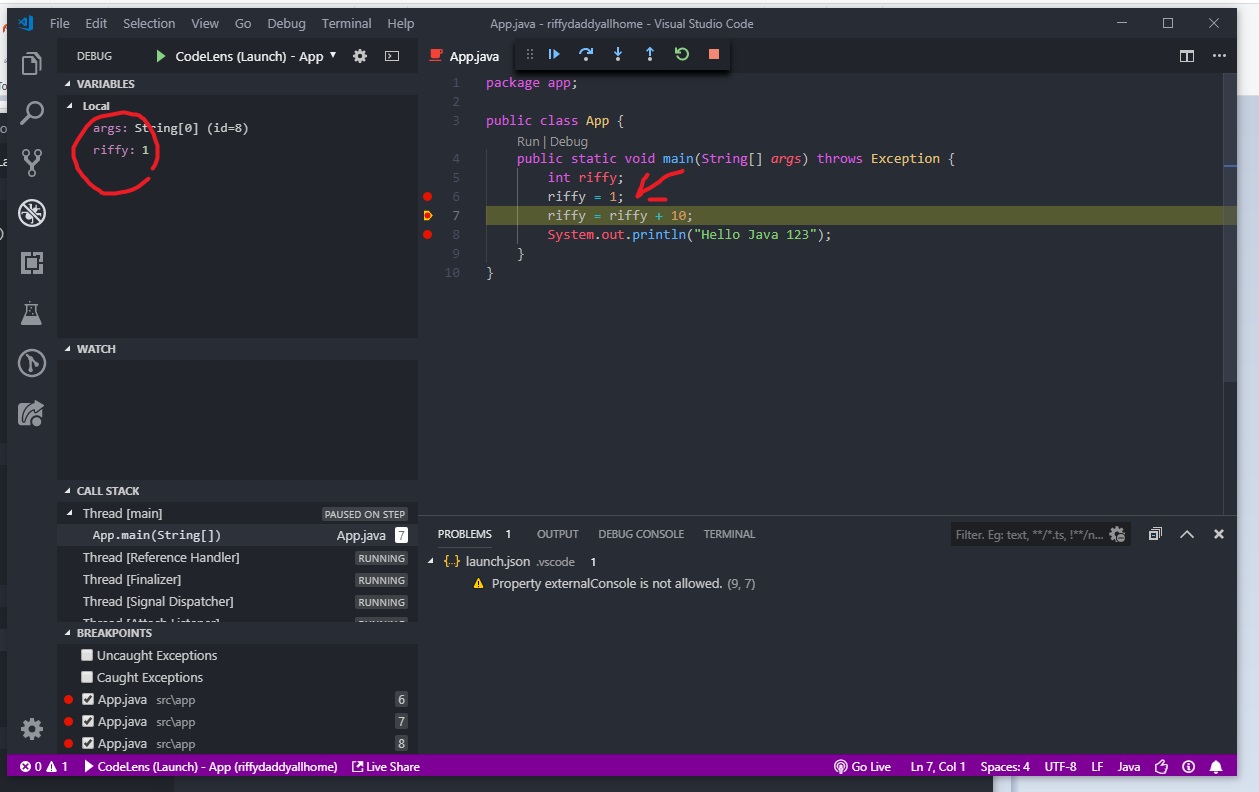The height and width of the screenshot is (792, 1259).
Task: Split the editor to the right
Action: [x=1187, y=56]
